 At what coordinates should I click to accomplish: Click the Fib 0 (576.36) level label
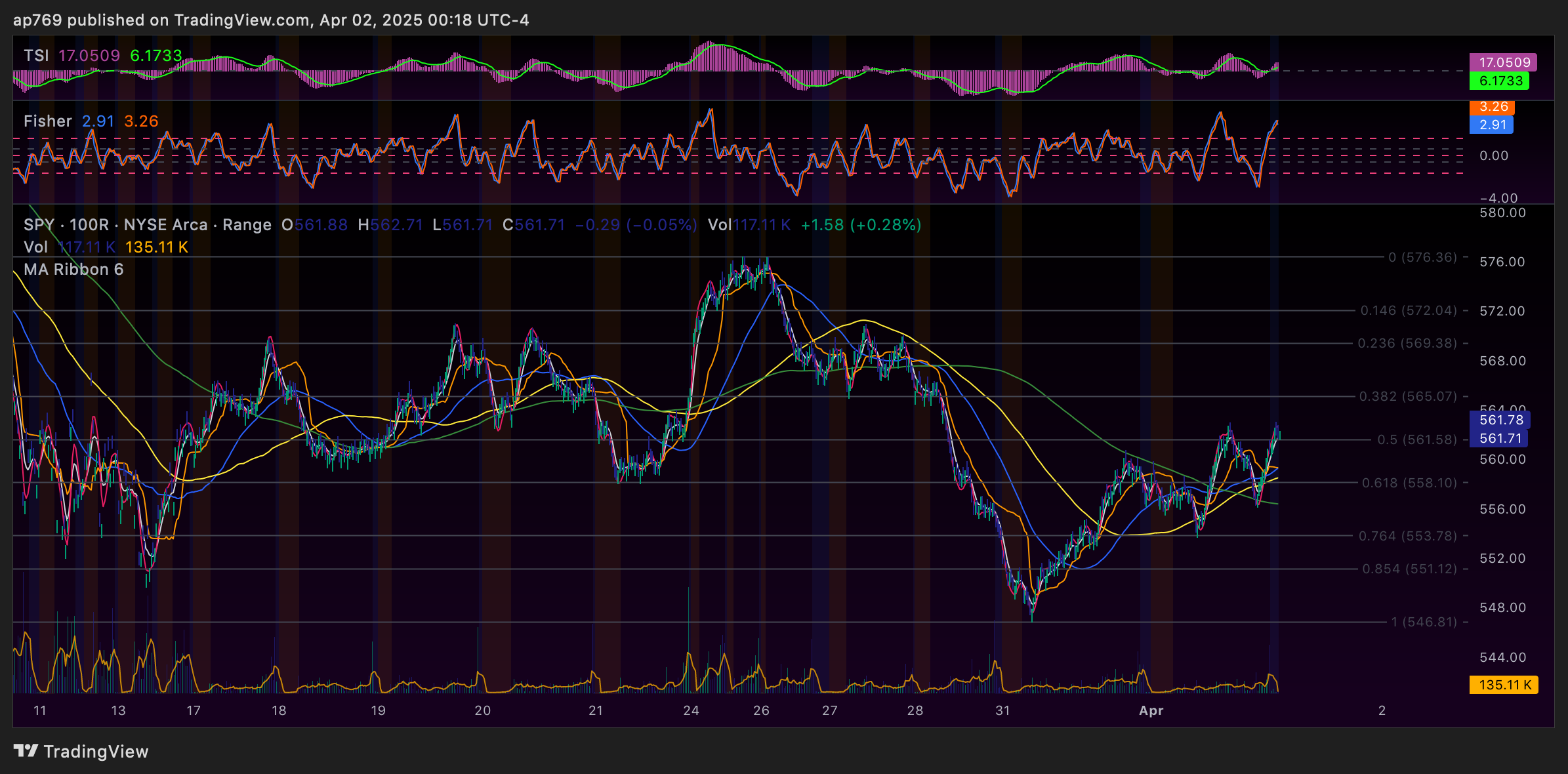point(1422,257)
